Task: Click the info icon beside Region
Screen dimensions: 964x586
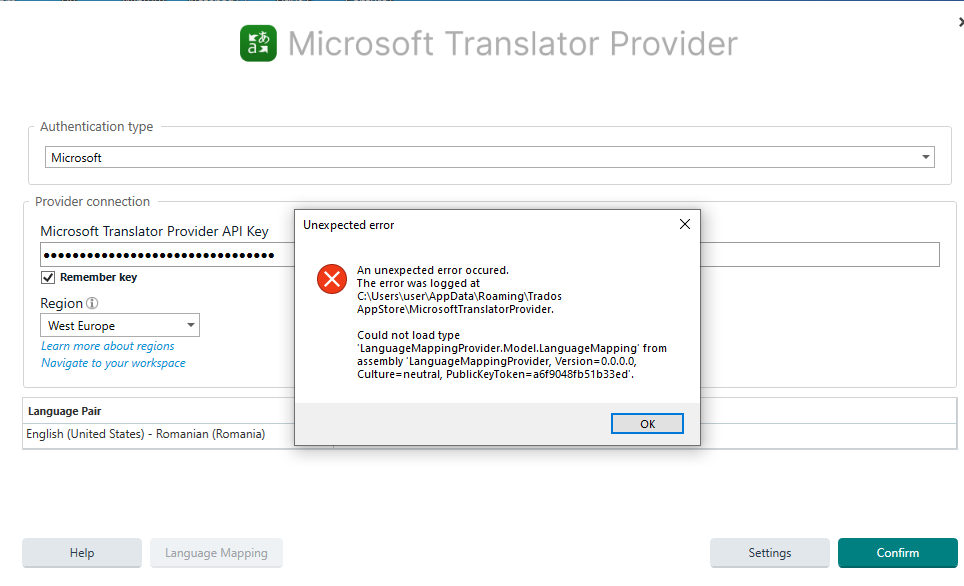Action: 92,303
